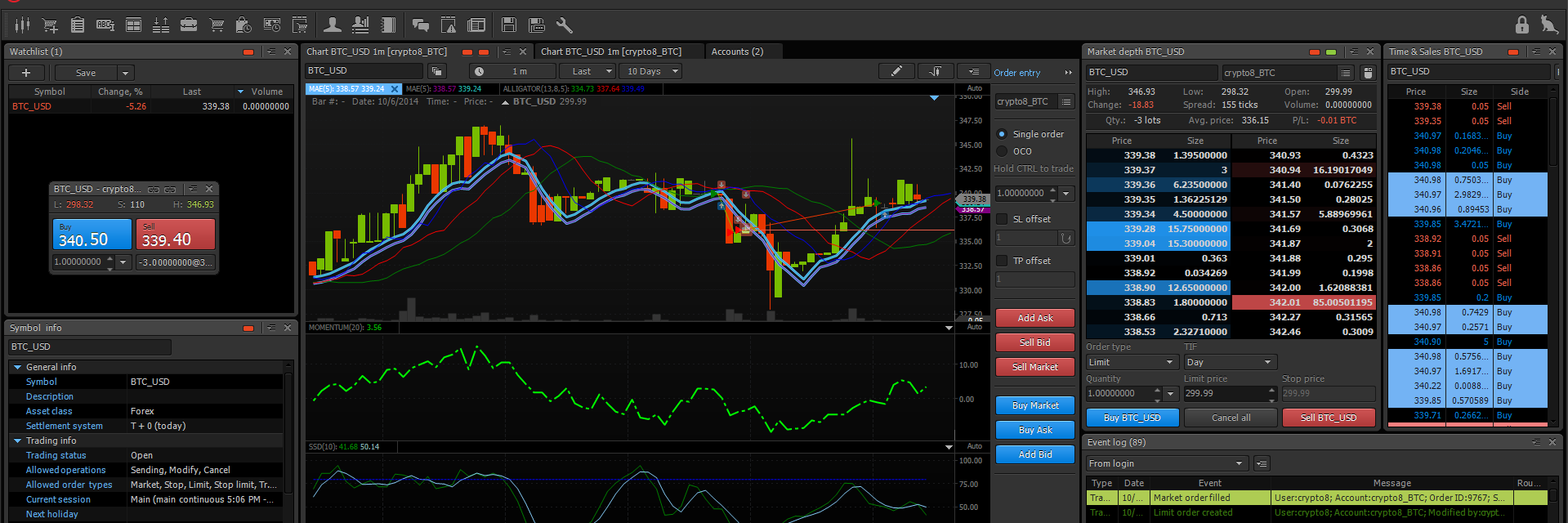Open the Limit order type dropdown
This screenshot has width=1568, height=523.
(1132, 362)
